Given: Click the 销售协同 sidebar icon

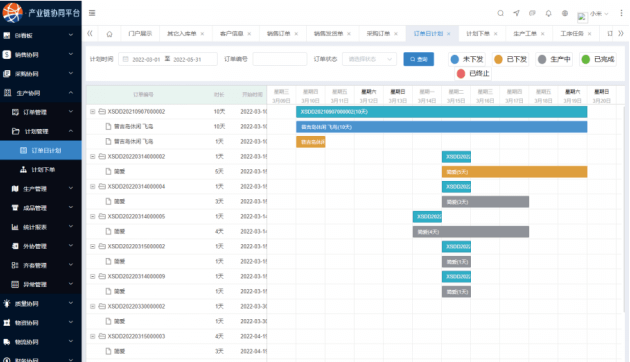Looking at the screenshot, I should point(7,55).
